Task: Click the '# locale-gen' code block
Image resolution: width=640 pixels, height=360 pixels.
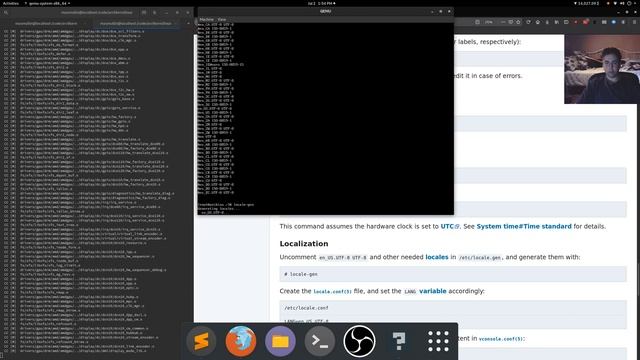Action: point(453,274)
